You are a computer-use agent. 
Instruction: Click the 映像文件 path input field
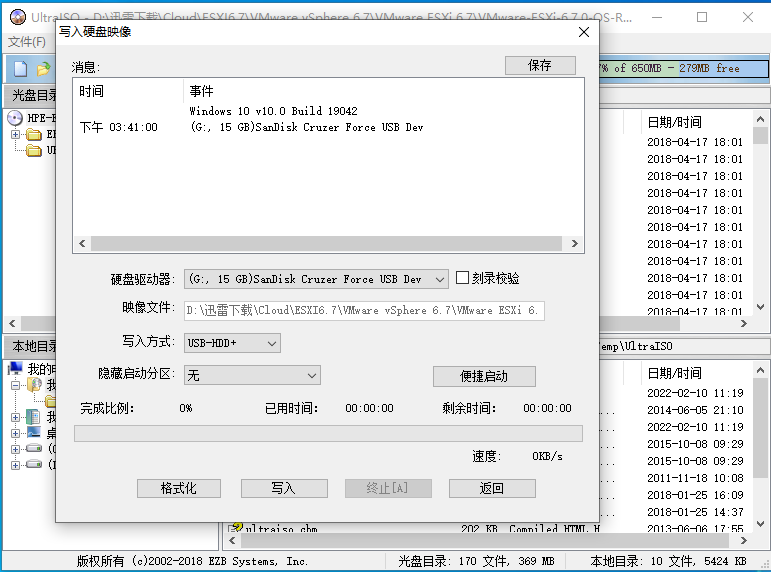364,310
